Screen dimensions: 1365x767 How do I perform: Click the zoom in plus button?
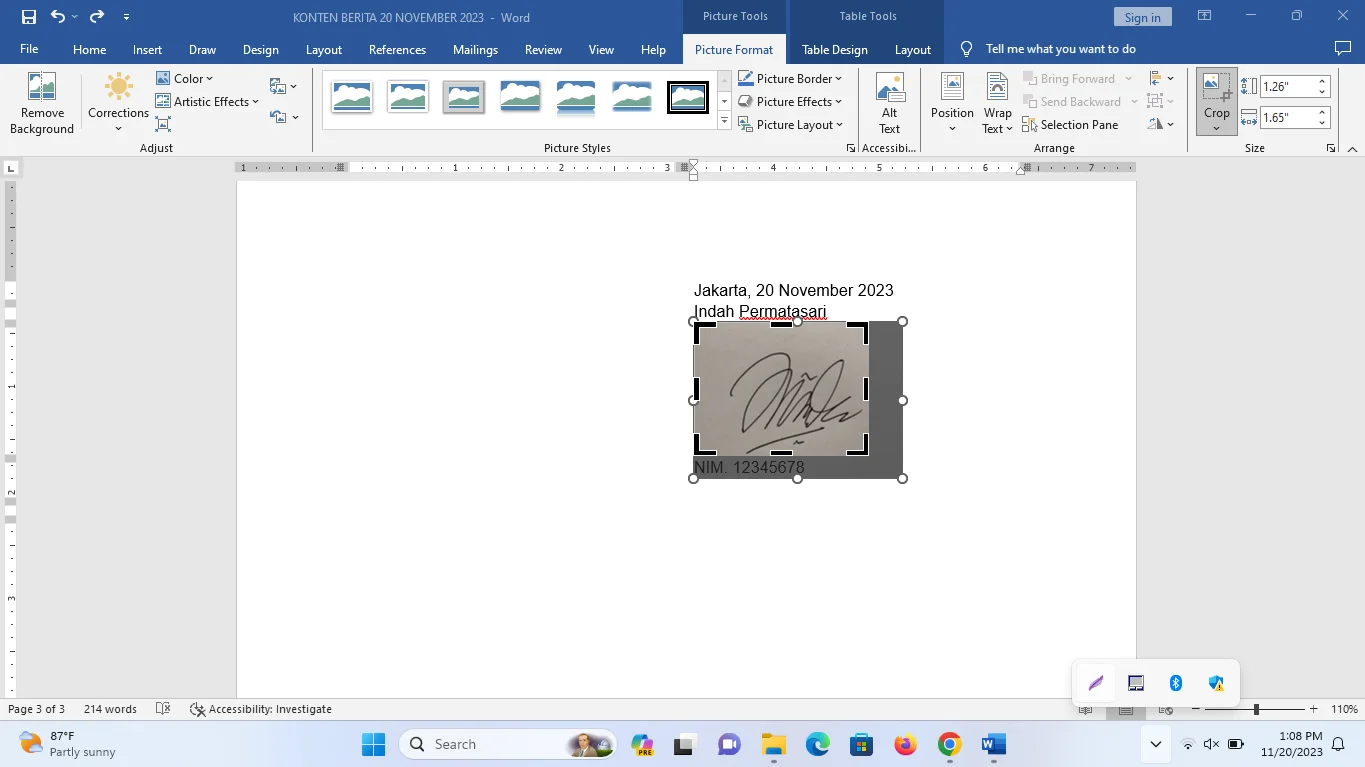[1313, 709]
